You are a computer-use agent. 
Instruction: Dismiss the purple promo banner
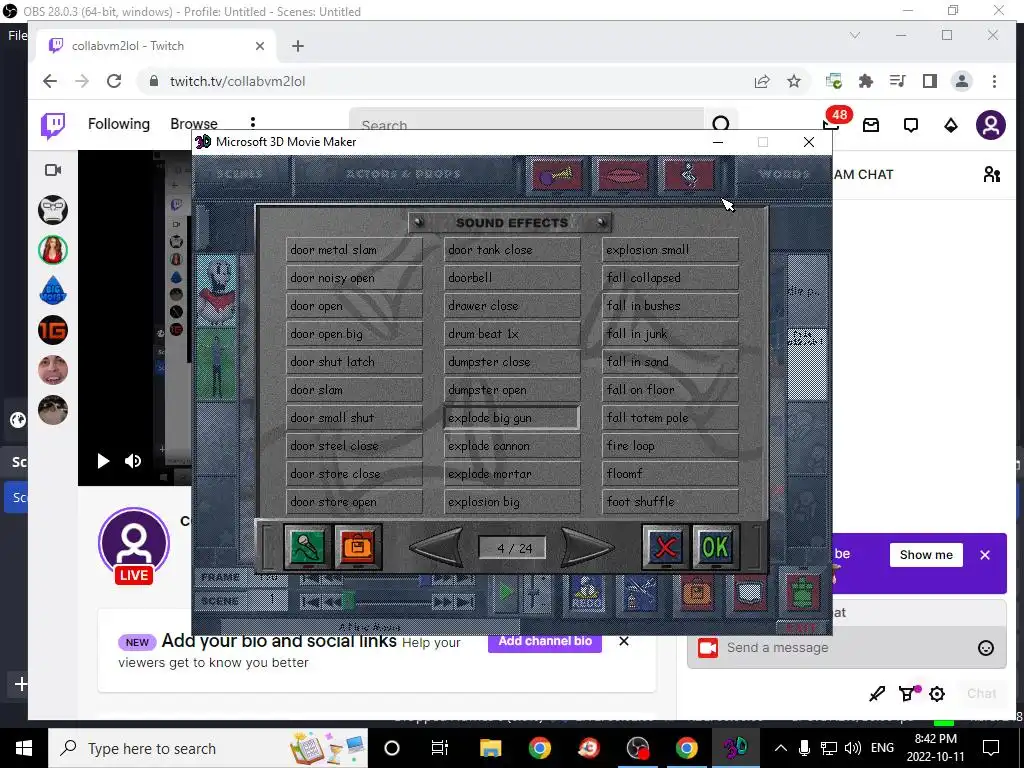[x=985, y=555]
